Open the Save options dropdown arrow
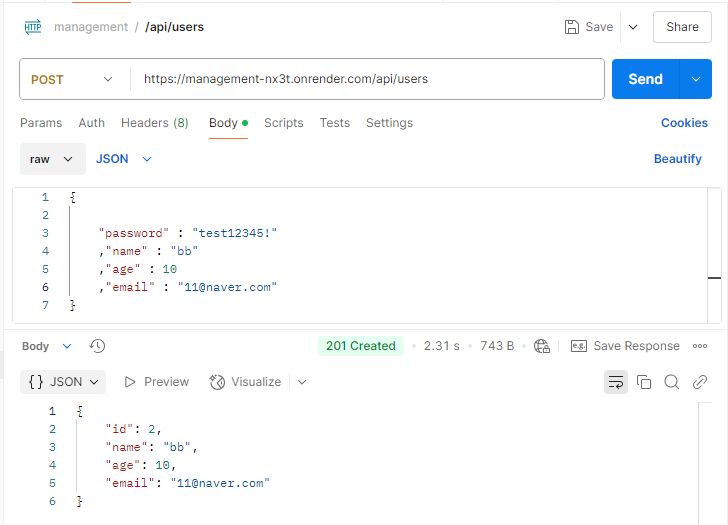This screenshot has width=728, height=525. (633, 27)
